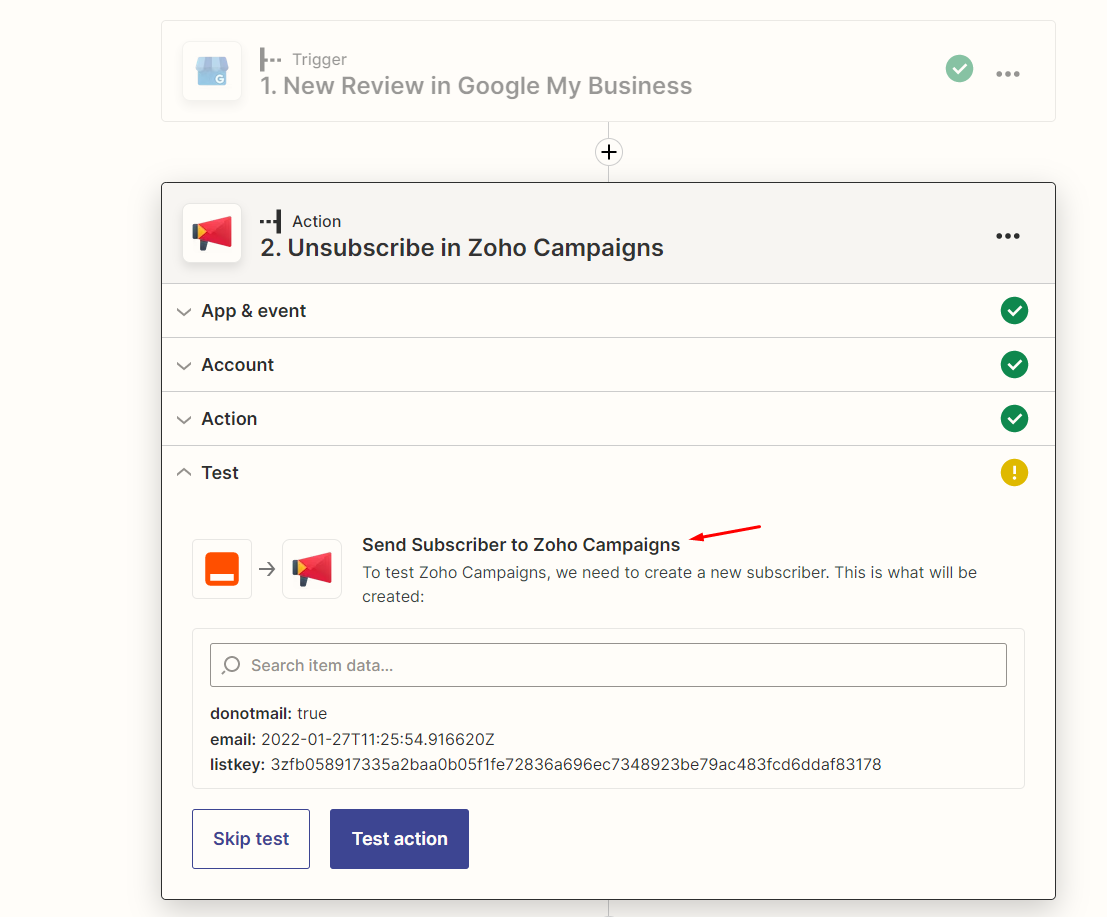1107x917 pixels.
Task: Click the Test action button
Action: pyautogui.click(x=399, y=839)
